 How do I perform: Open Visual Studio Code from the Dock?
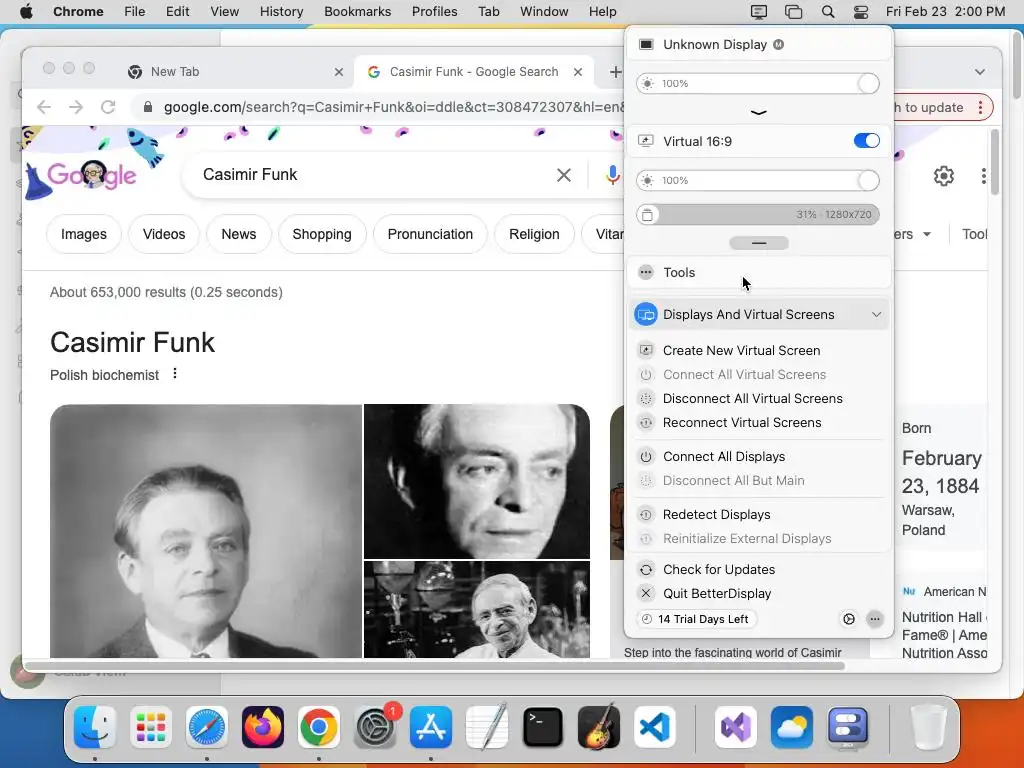pyautogui.click(x=654, y=727)
